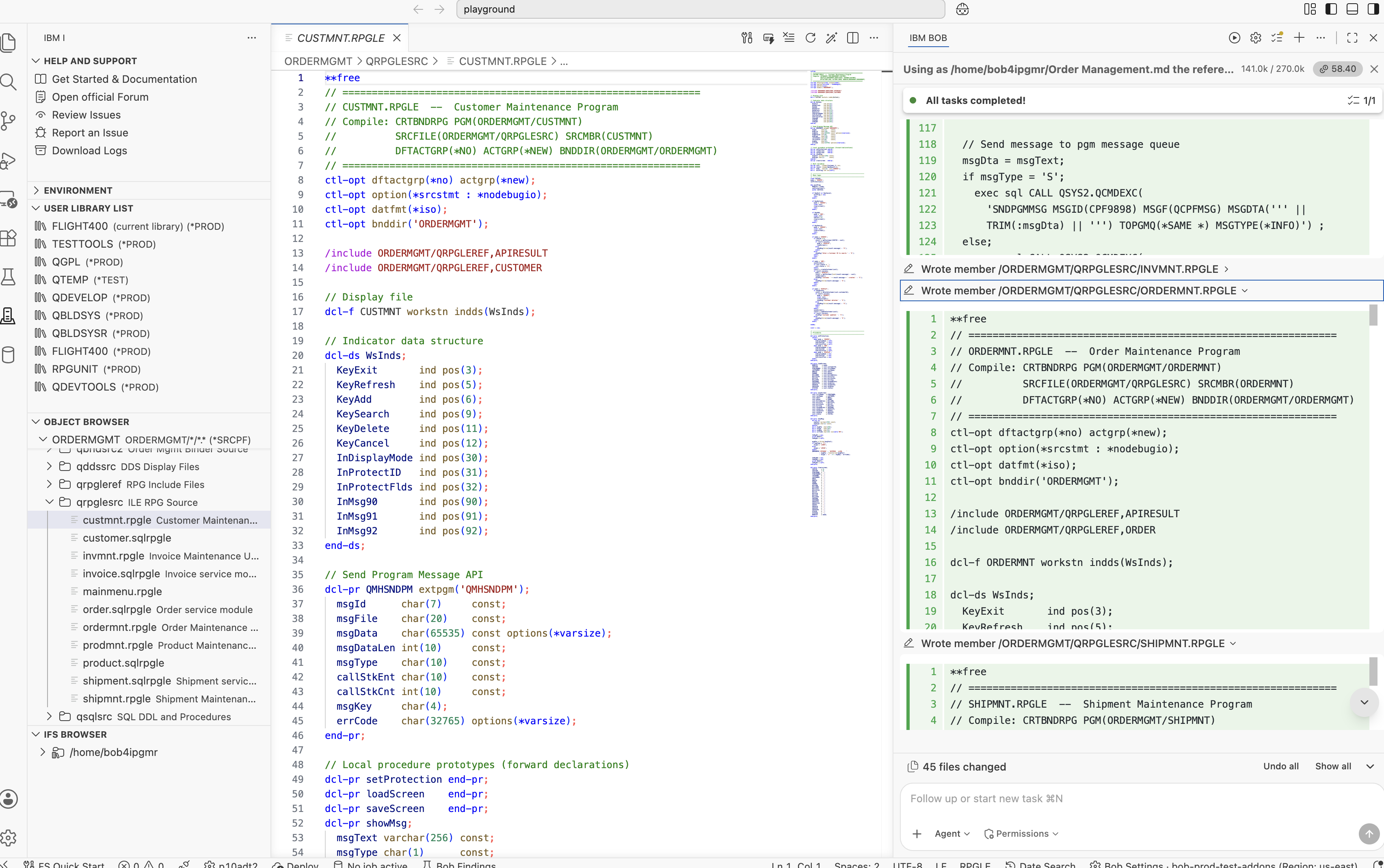Click the attach plus icon in chat input
The image size is (1384, 868).
point(917,833)
